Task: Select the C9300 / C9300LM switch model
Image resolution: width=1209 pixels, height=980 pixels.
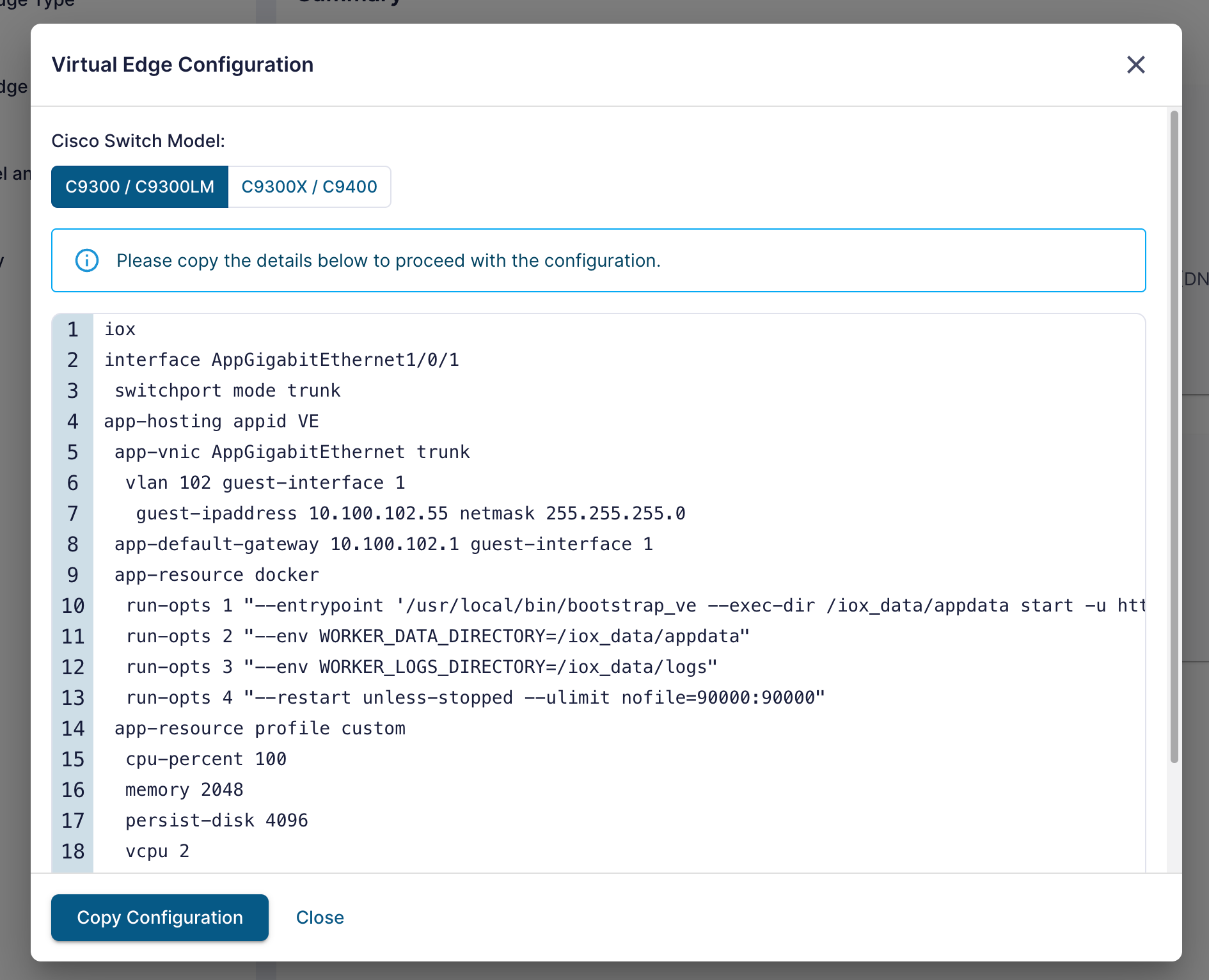Action: 139,187
